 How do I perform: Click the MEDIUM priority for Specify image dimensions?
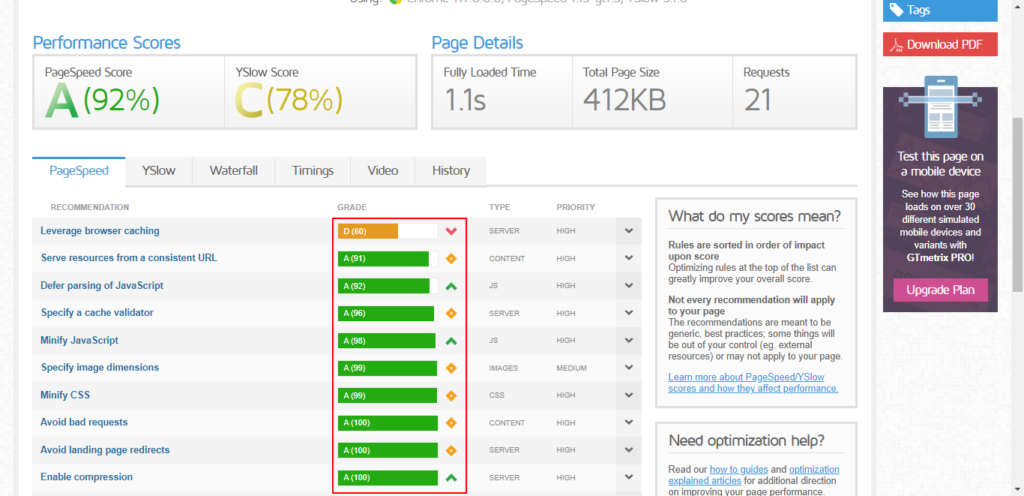coord(571,368)
